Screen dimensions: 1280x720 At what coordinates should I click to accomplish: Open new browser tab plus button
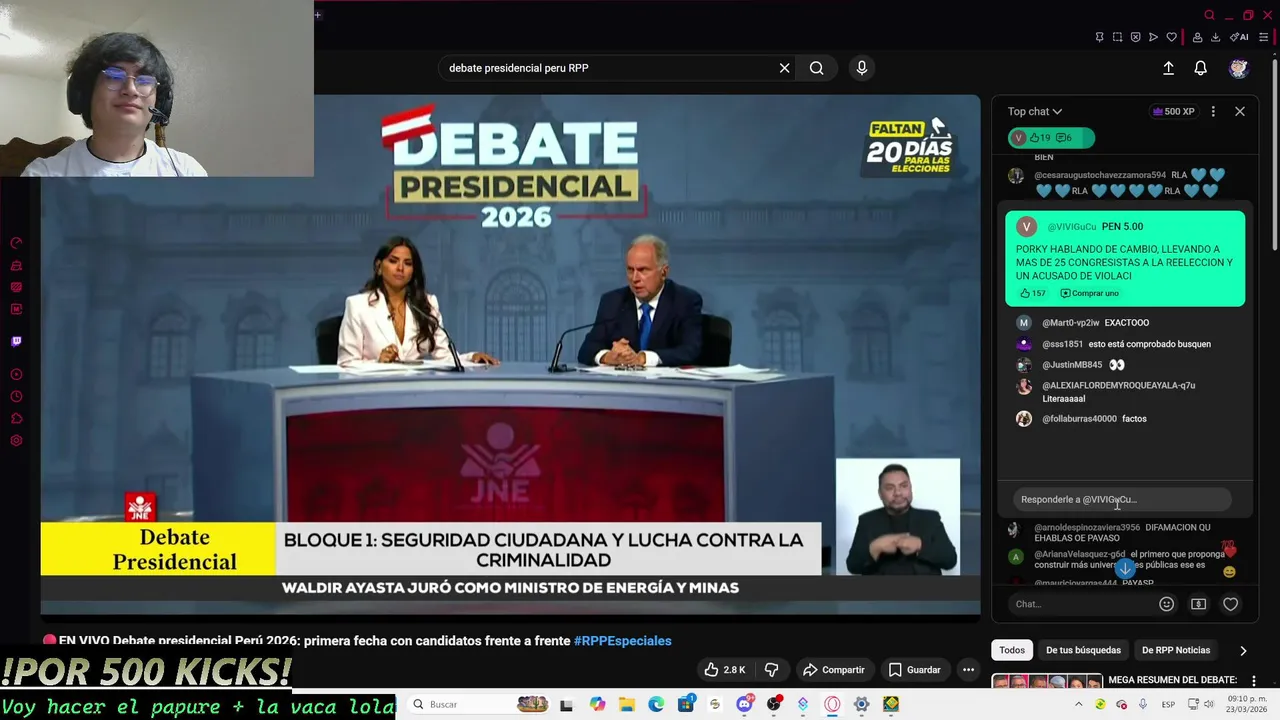pyautogui.click(x=318, y=15)
